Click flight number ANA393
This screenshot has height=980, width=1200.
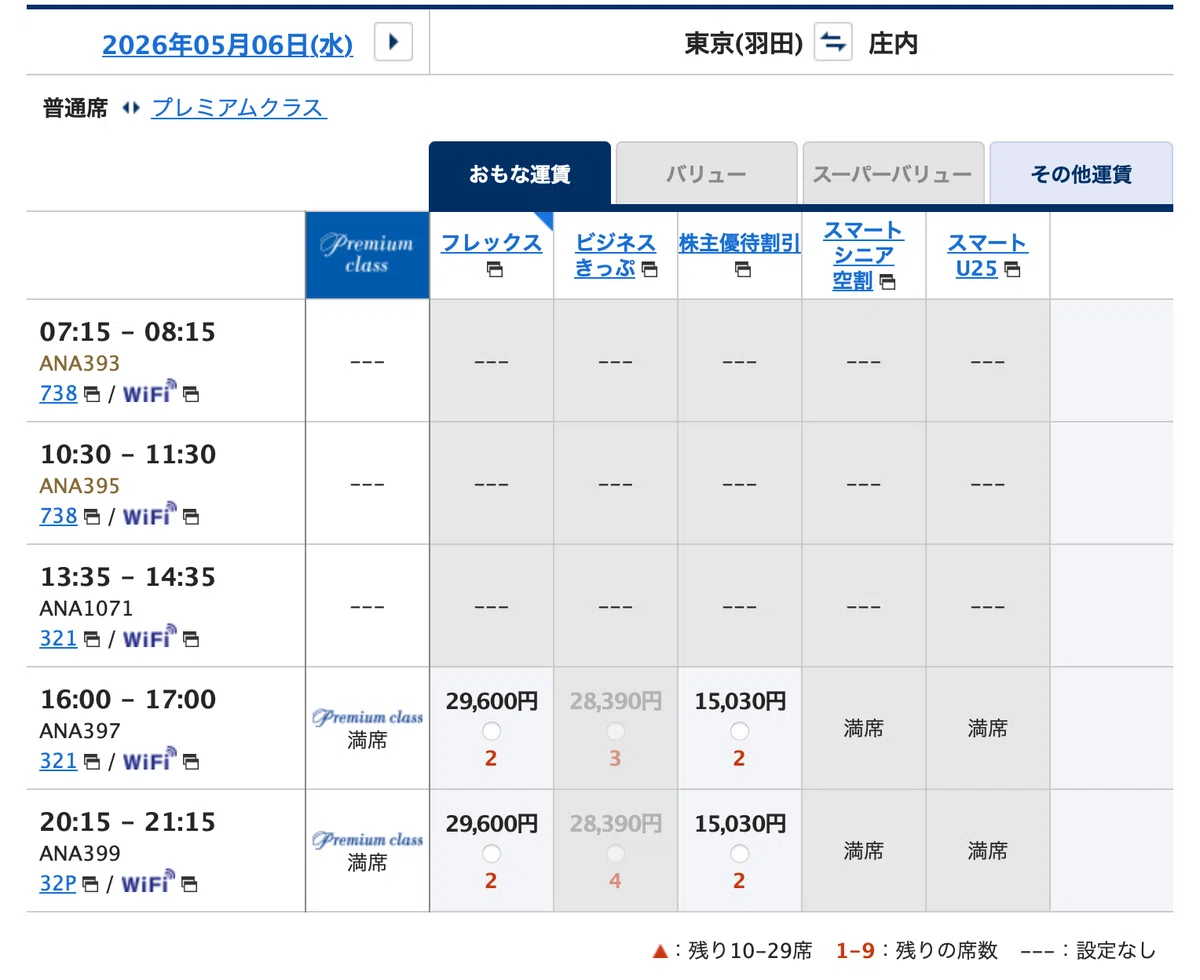(80, 363)
